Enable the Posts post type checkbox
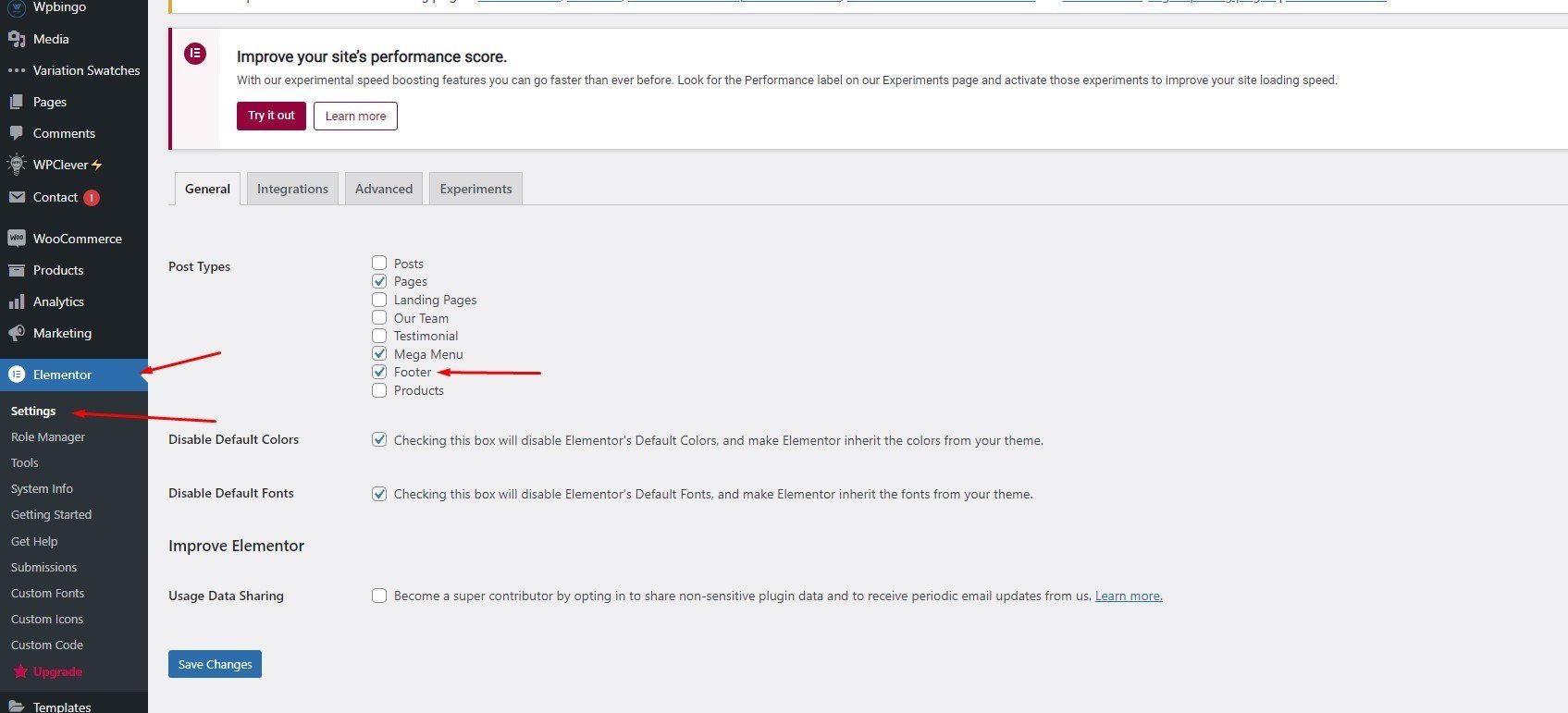Viewport: 1568px width, 713px height. pyautogui.click(x=379, y=264)
